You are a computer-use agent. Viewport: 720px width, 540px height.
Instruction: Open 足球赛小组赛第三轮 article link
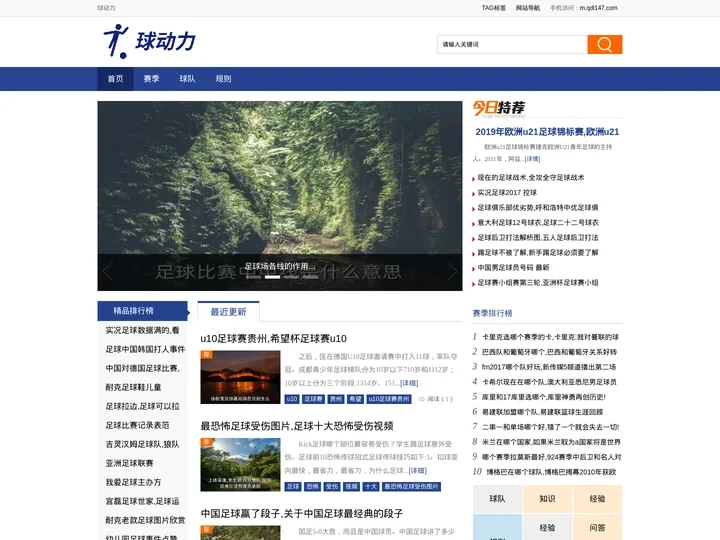pyautogui.click(x=538, y=282)
